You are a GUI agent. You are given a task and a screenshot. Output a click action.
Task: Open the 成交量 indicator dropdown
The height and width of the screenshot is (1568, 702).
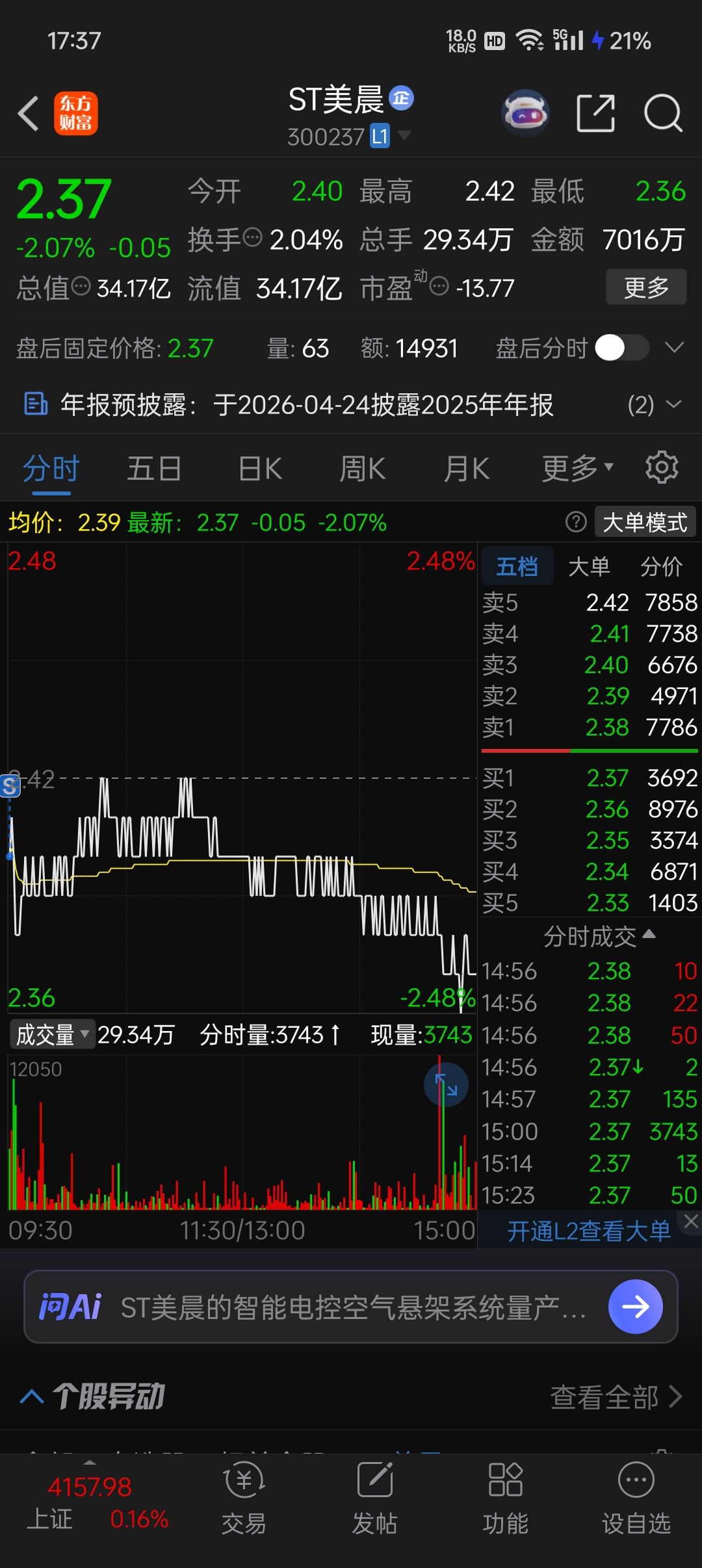tap(52, 1034)
